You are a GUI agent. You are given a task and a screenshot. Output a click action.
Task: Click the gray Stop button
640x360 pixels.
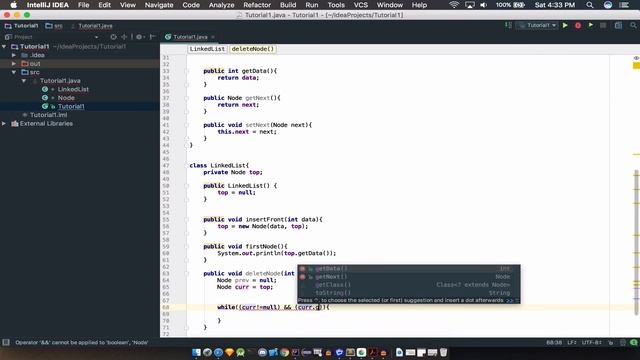click(603, 25)
